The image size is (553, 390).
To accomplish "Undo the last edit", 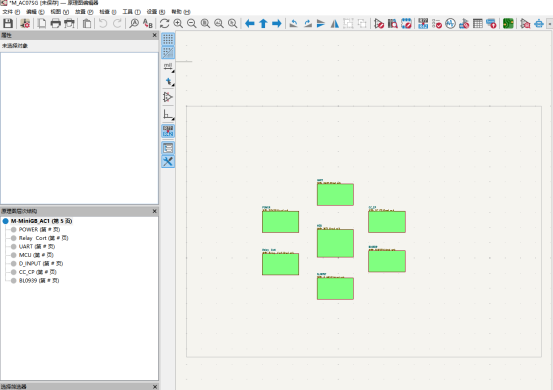I will point(103,24).
